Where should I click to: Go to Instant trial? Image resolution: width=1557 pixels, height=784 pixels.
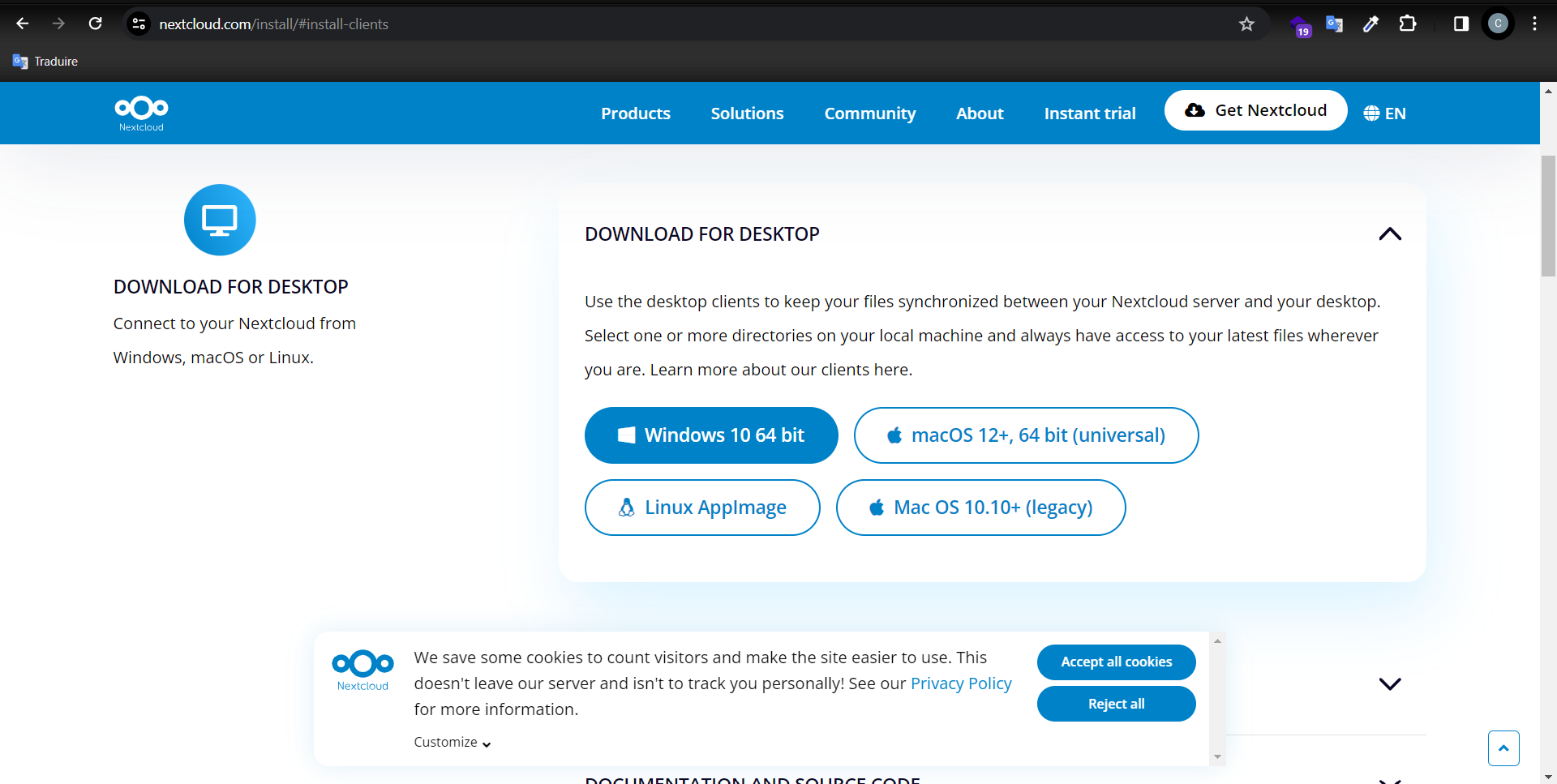click(1090, 114)
